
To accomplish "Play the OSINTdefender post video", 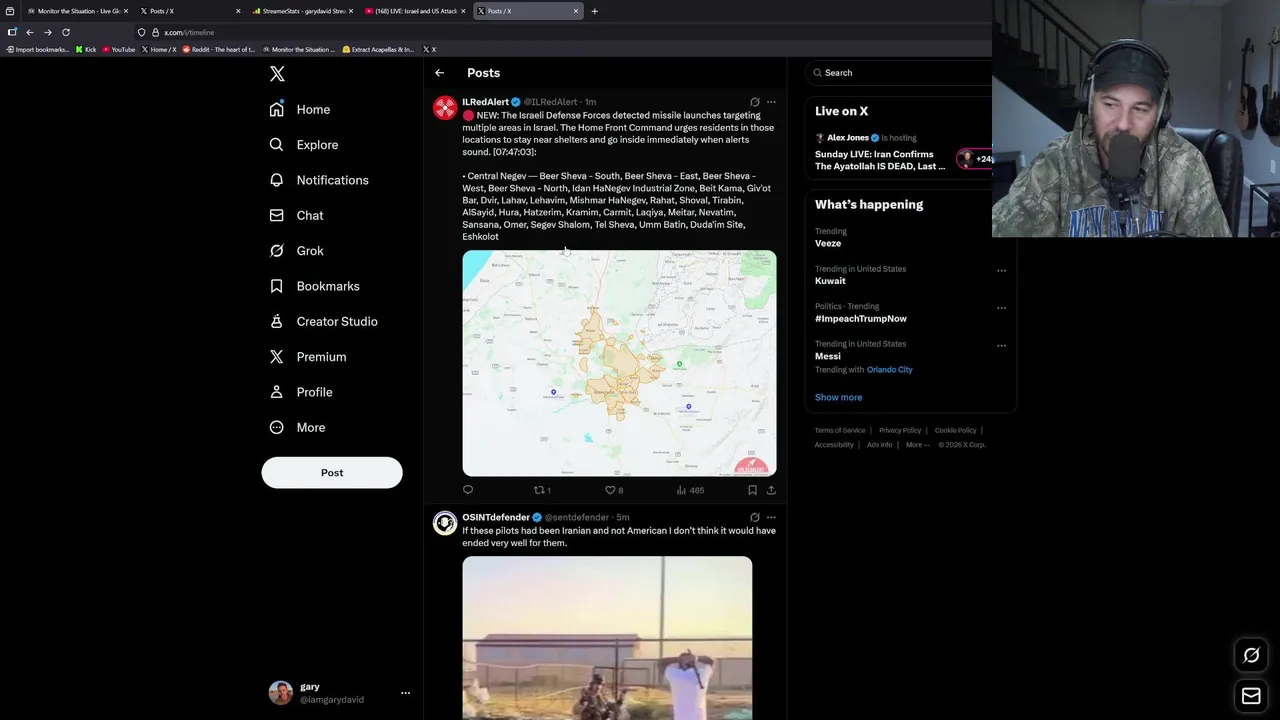I will (x=607, y=638).
